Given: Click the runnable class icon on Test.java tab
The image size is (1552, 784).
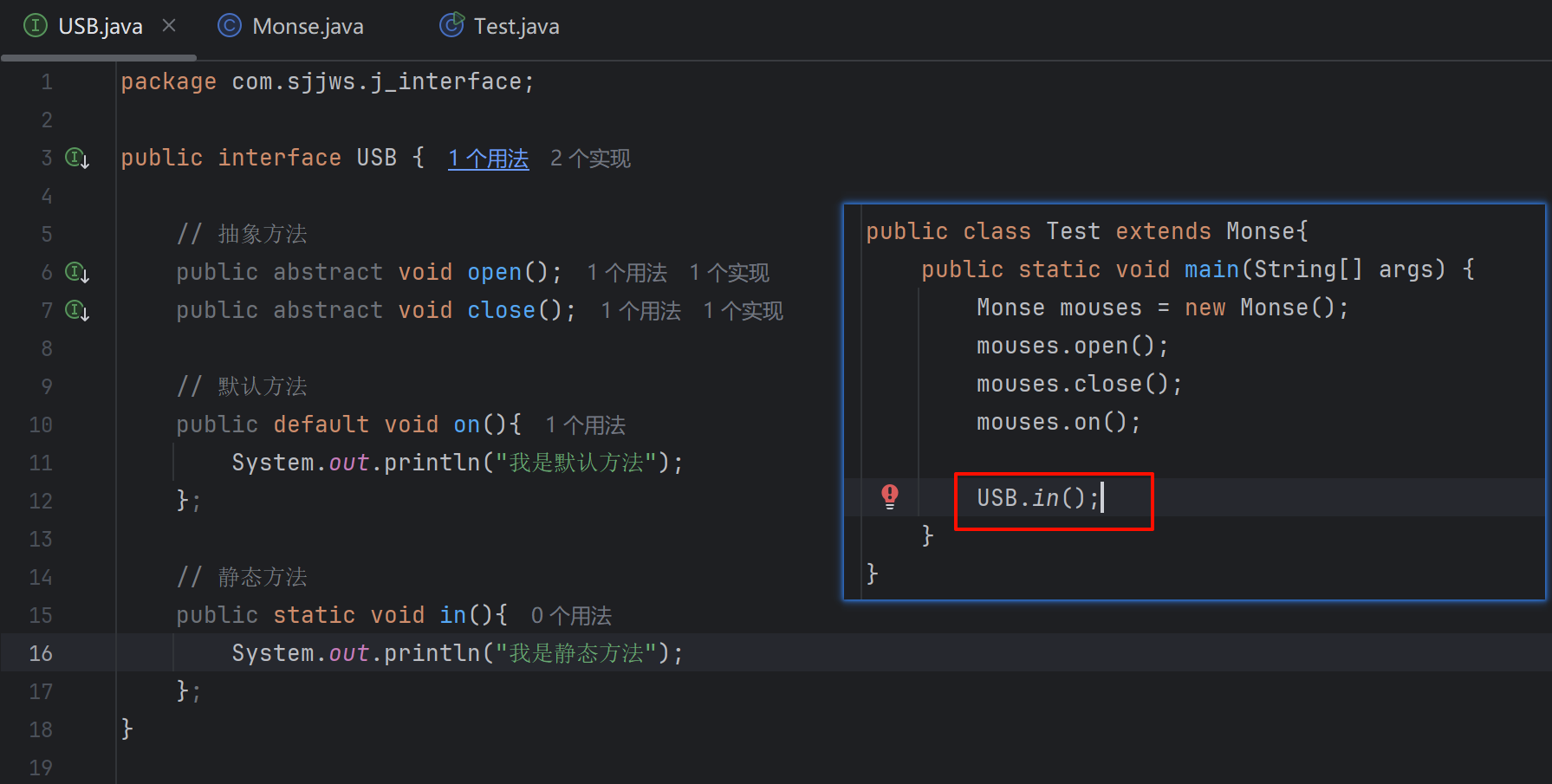Looking at the screenshot, I should click(x=451, y=26).
